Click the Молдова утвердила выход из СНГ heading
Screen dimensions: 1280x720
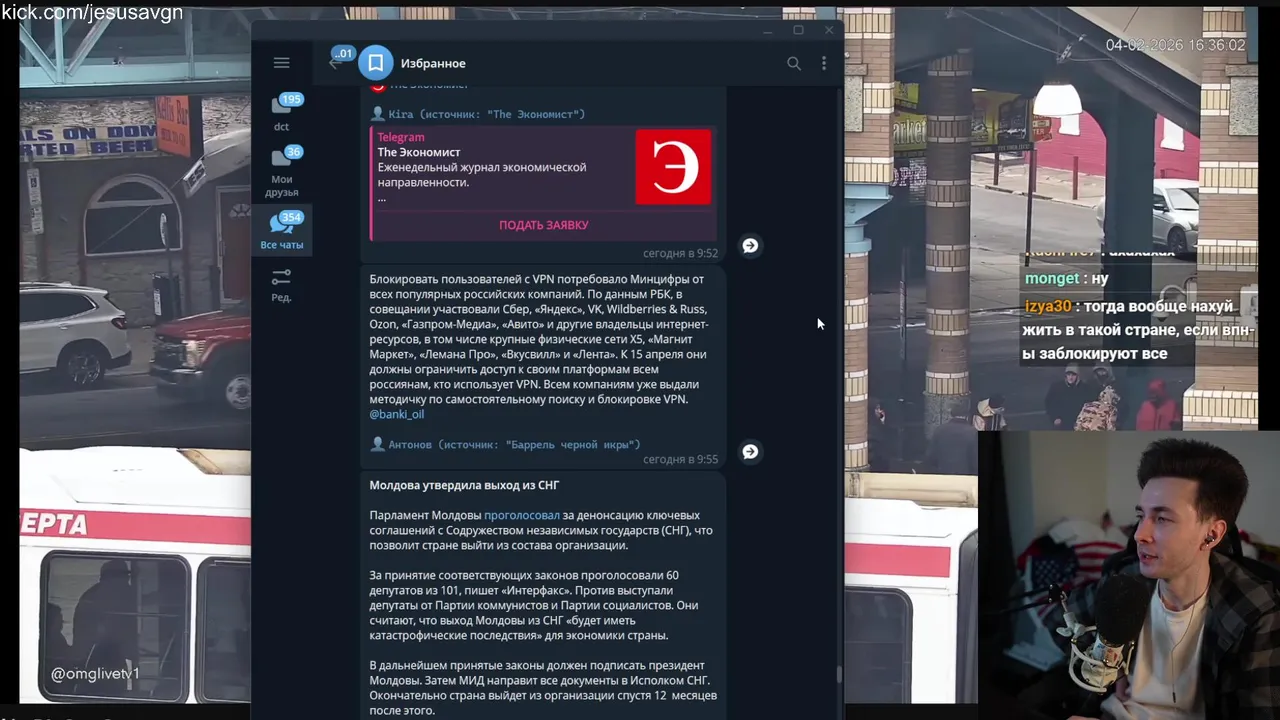click(464, 485)
